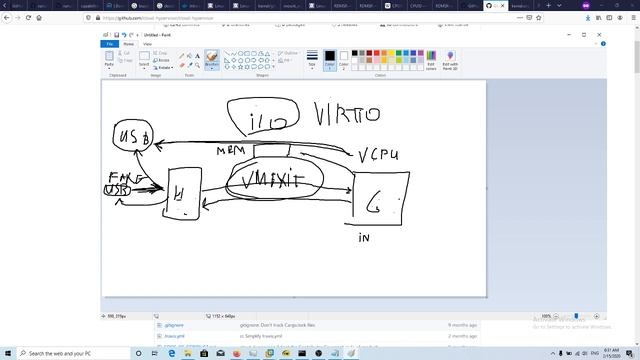
Task: Click the Undo arrow in quick access toolbar
Action: 124,35
